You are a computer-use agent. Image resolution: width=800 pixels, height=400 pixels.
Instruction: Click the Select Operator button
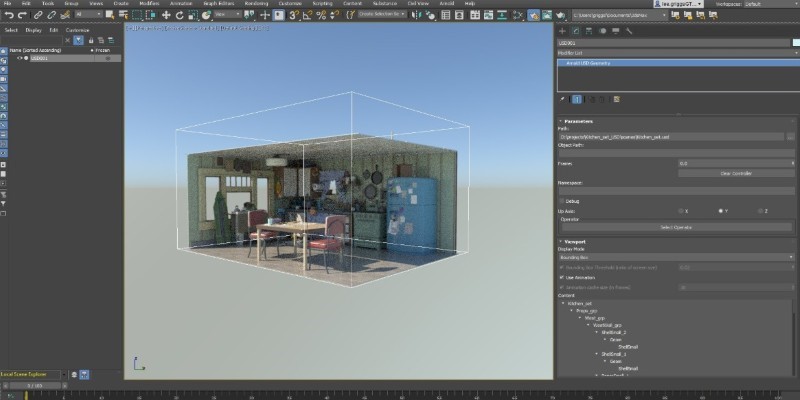click(x=676, y=227)
